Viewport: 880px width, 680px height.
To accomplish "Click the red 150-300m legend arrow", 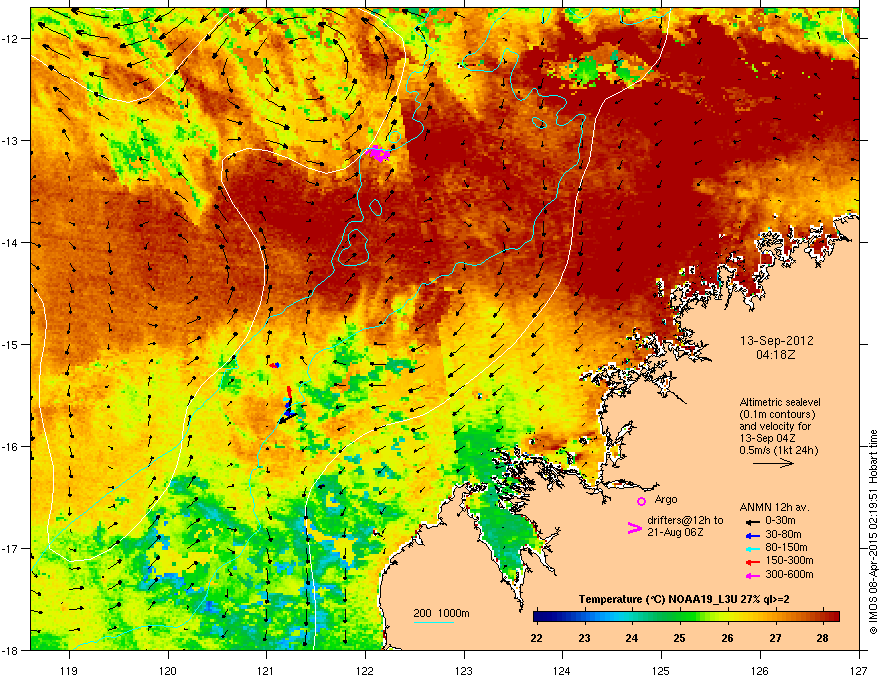I will pos(753,562).
